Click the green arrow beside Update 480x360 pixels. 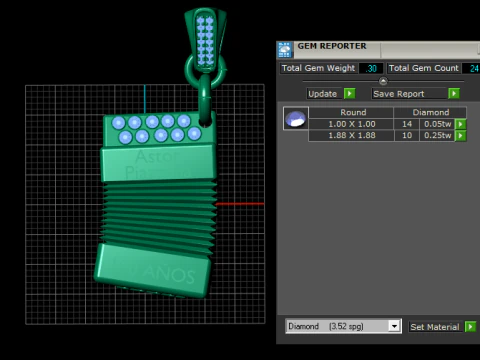[349, 94]
